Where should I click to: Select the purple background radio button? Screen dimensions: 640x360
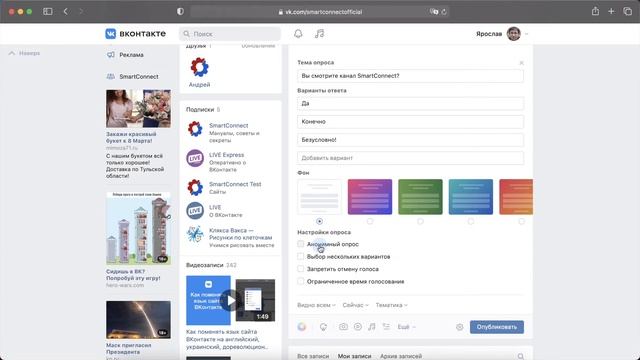(370, 221)
